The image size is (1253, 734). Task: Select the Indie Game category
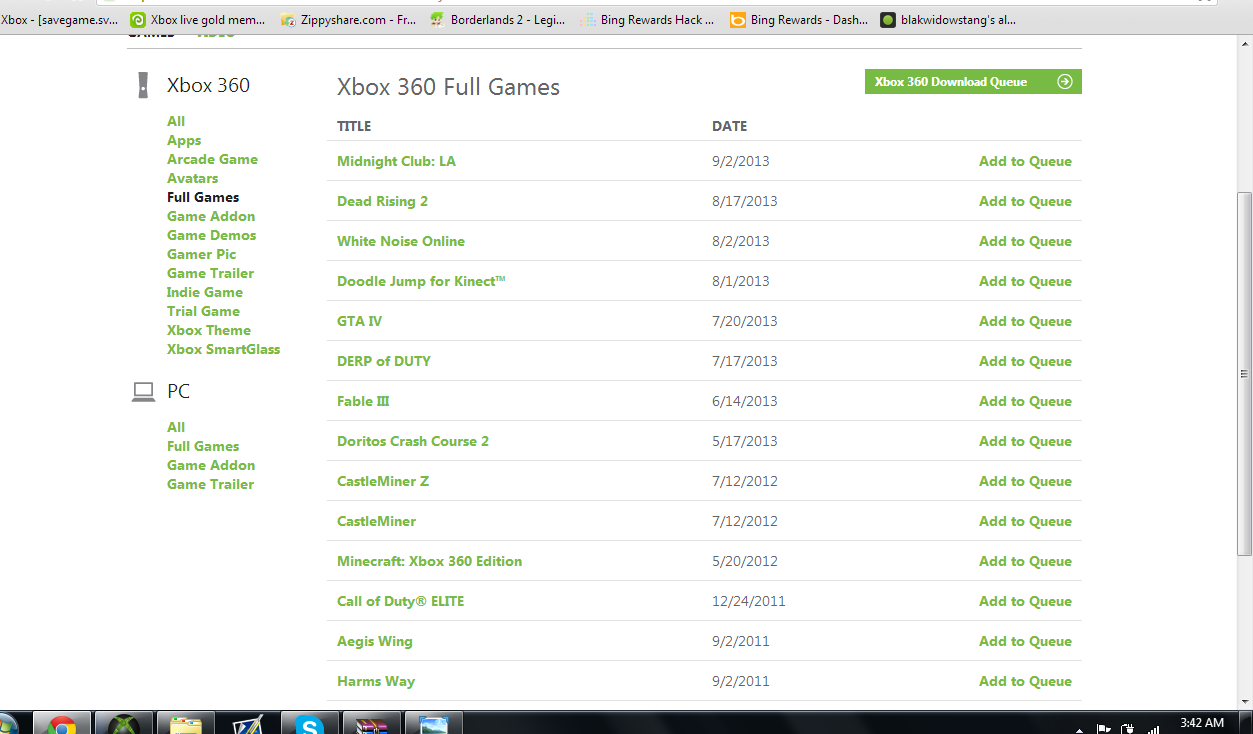coord(205,292)
